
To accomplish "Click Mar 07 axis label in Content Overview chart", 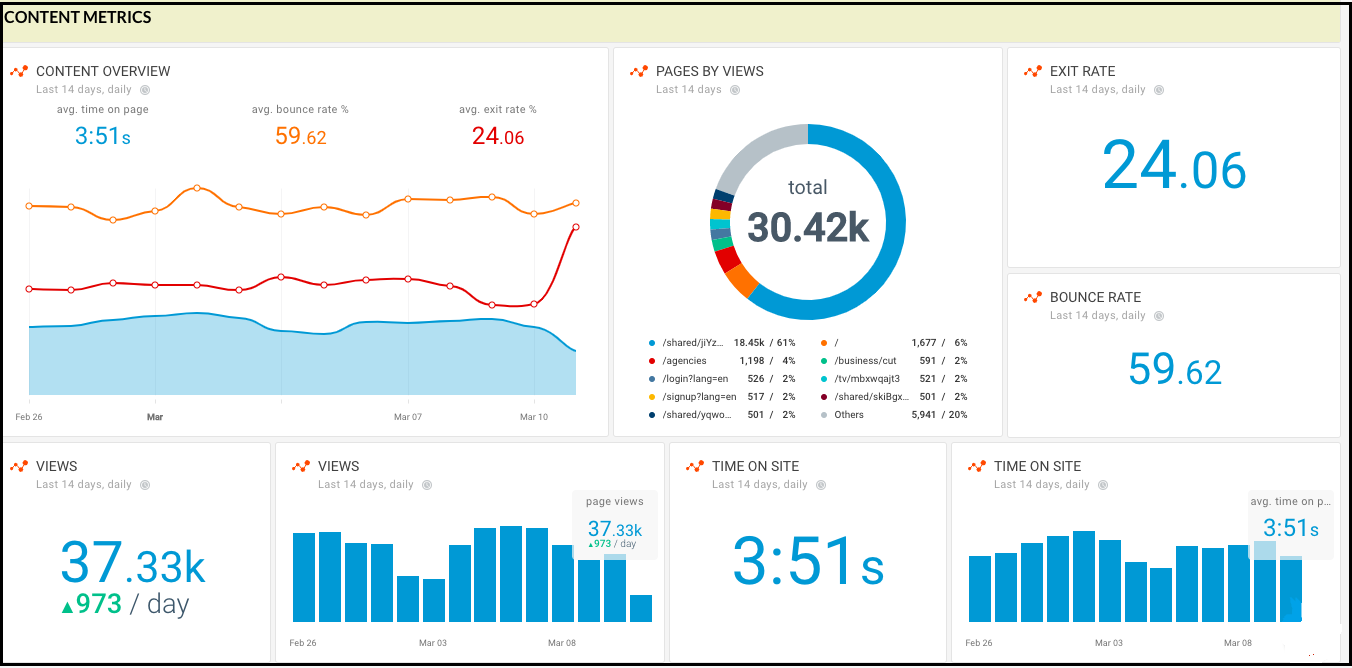I will point(408,417).
